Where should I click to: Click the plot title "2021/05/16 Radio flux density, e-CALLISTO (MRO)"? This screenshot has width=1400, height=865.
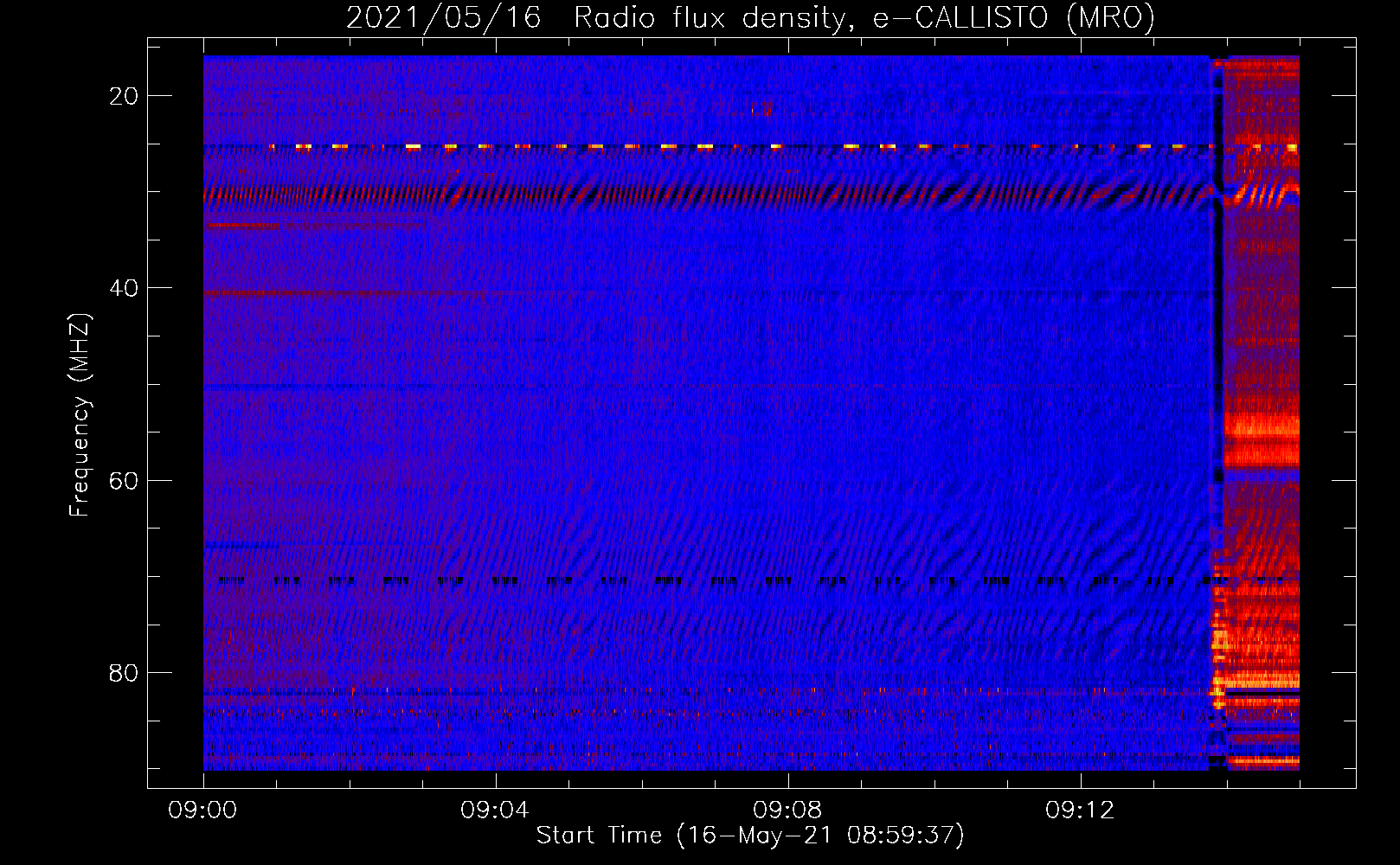[x=751, y=17]
